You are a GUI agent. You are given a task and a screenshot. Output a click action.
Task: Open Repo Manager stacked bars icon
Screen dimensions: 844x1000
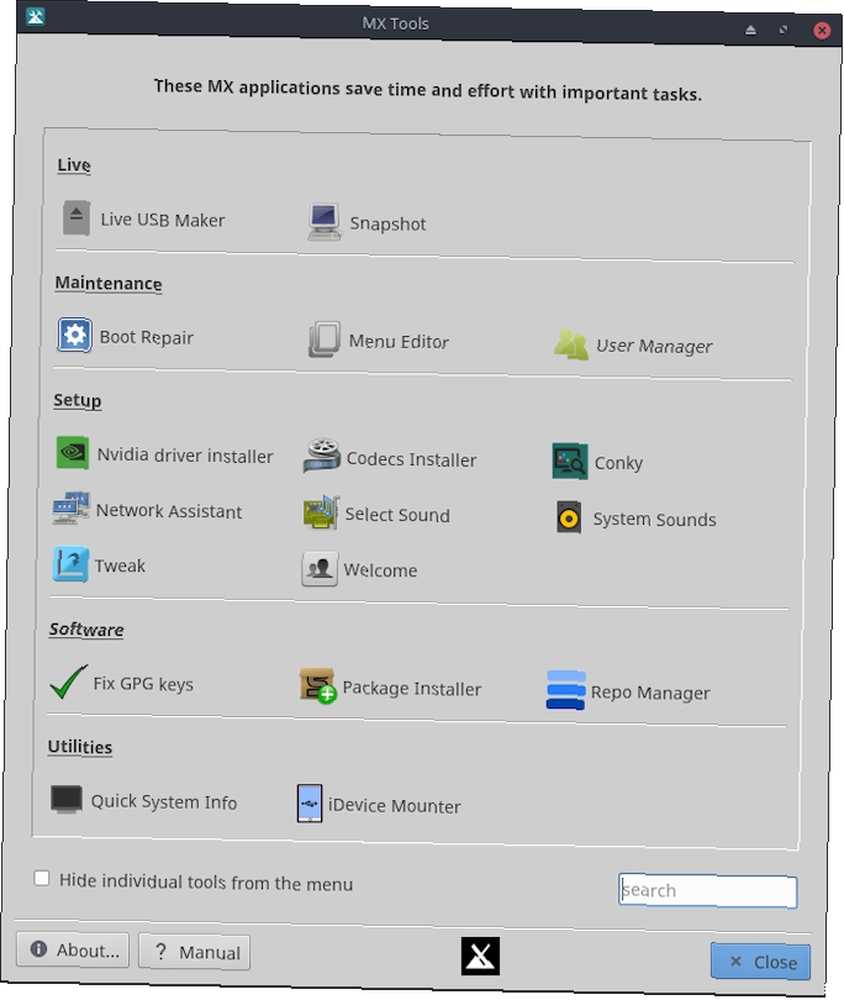(x=565, y=690)
